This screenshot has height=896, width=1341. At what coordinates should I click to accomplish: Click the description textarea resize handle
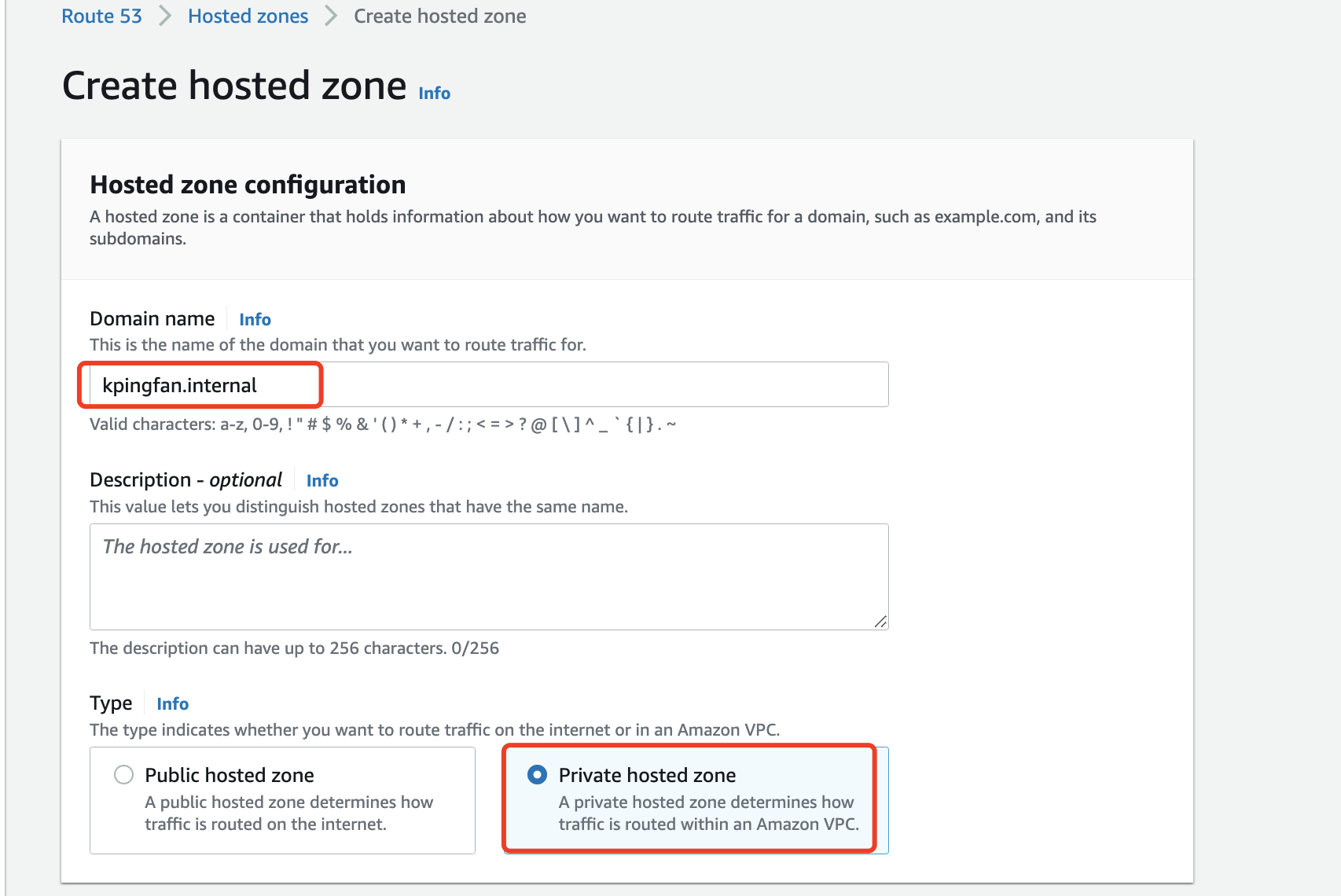click(880, 622)
